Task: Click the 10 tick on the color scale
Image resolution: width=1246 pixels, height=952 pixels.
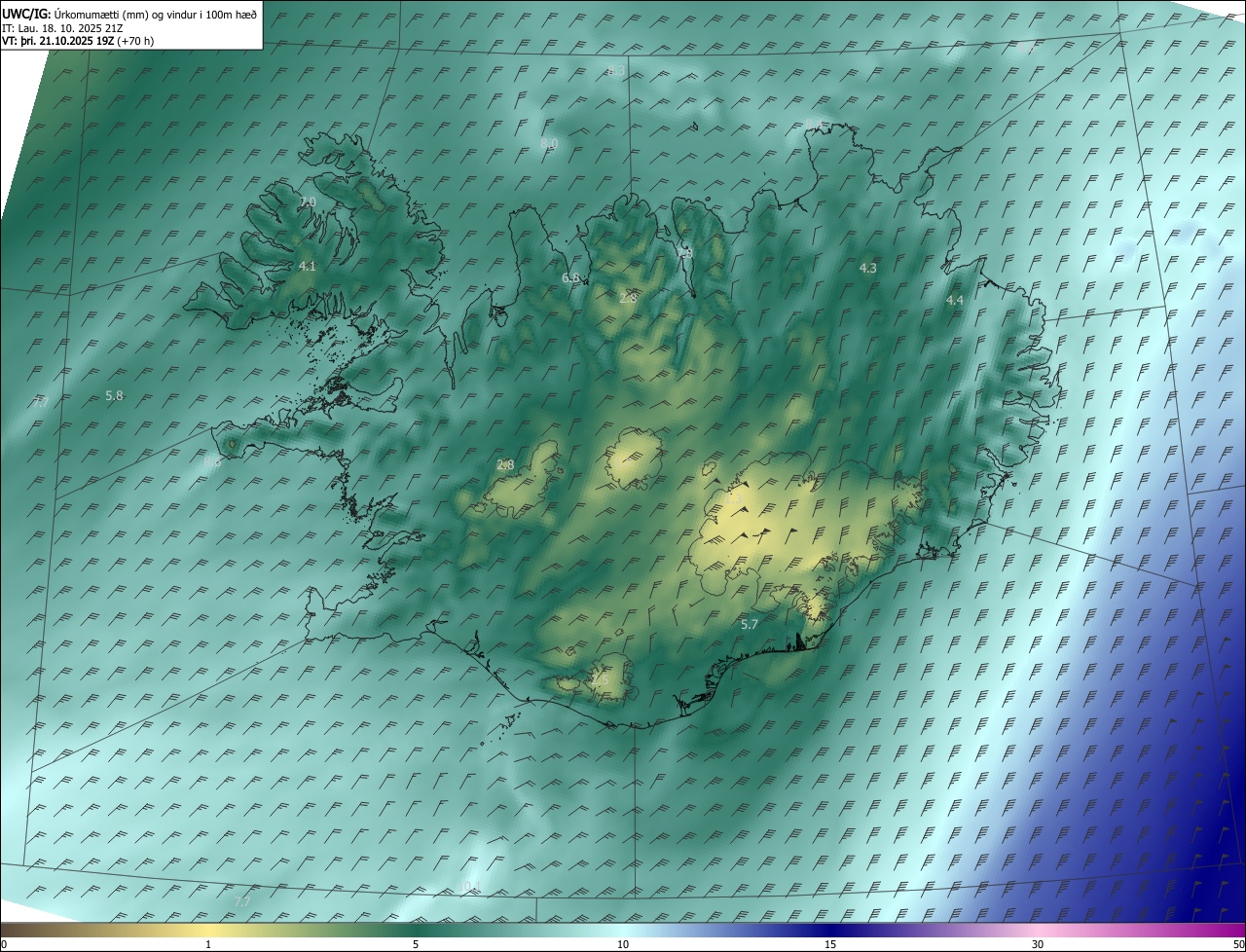Action: (623, 945)
